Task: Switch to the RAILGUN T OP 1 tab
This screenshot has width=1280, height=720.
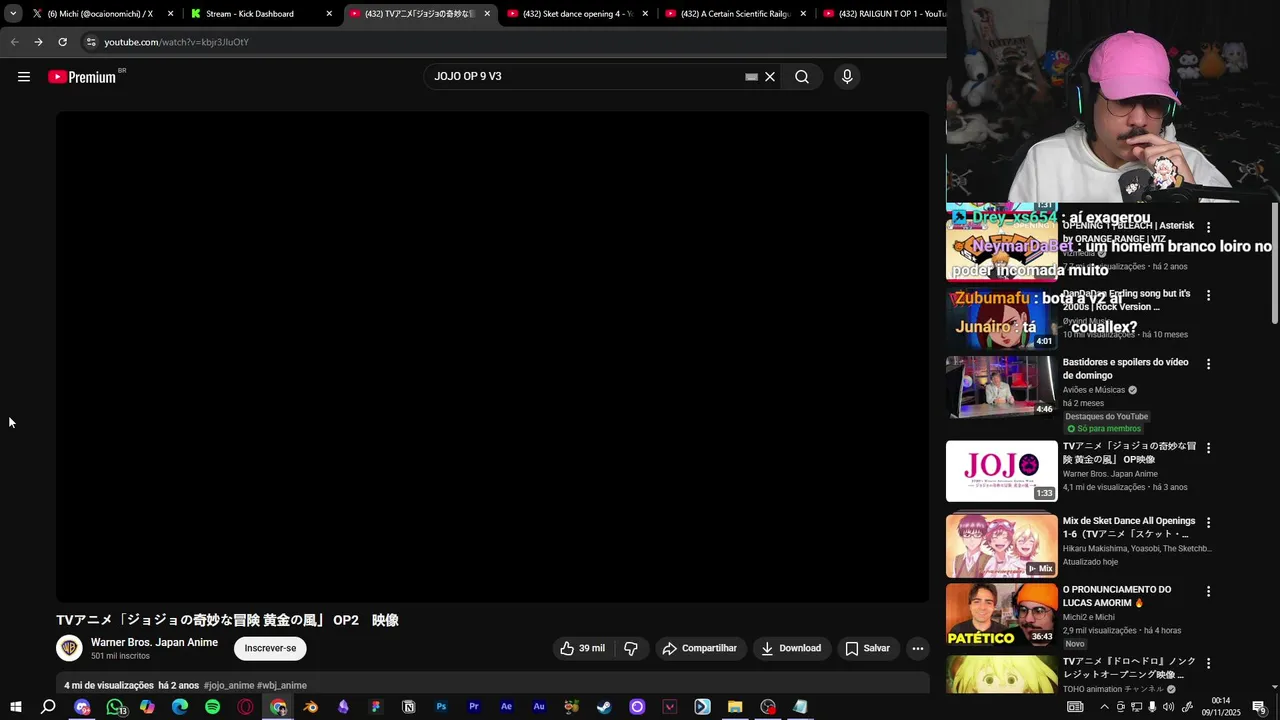Action: click(x=882, y=14)
